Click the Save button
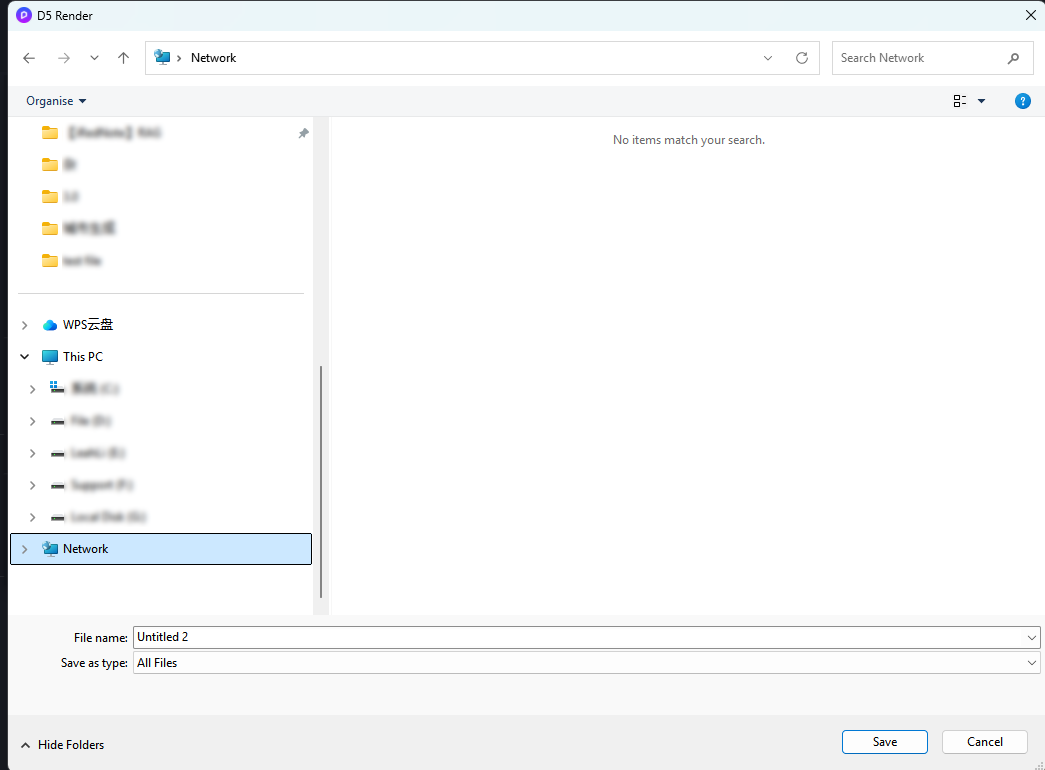 [x=884, y=742]
